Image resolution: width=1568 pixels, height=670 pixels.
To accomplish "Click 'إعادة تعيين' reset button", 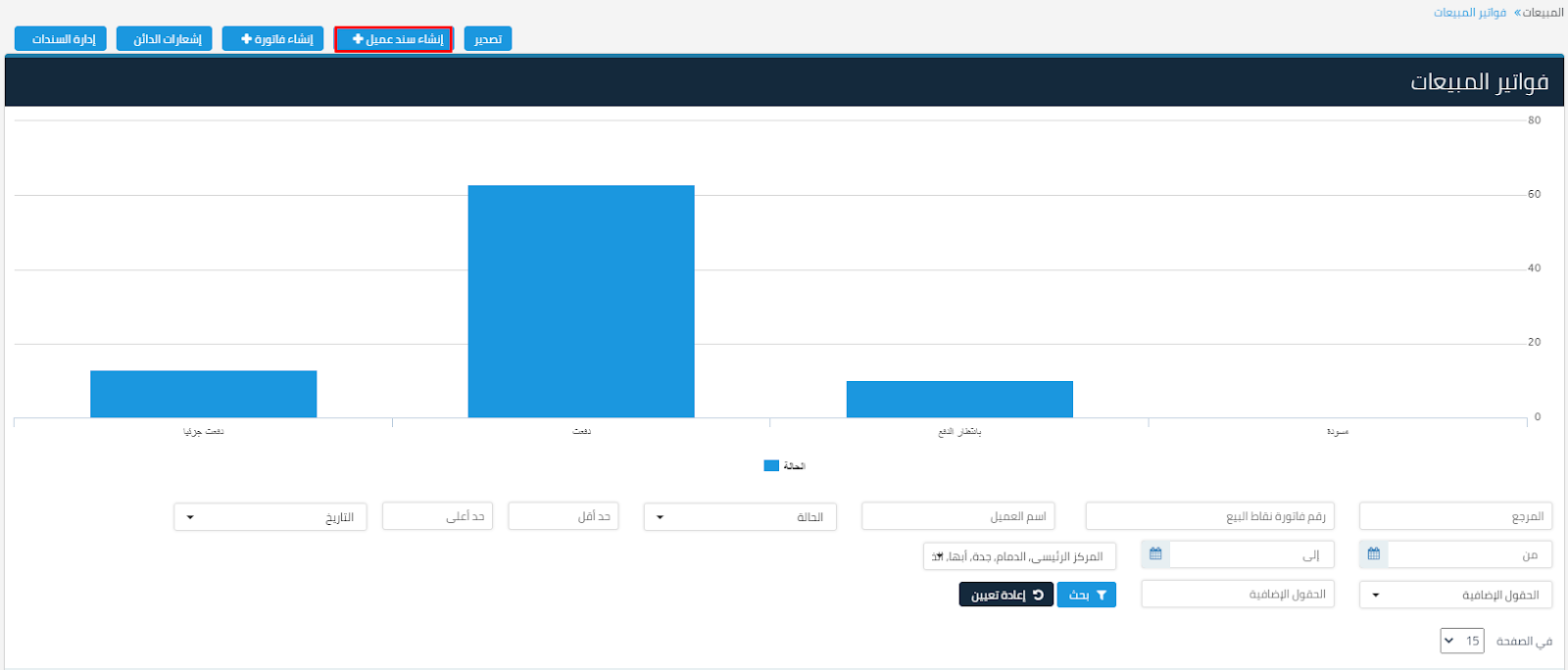I will click(1005, 595).
